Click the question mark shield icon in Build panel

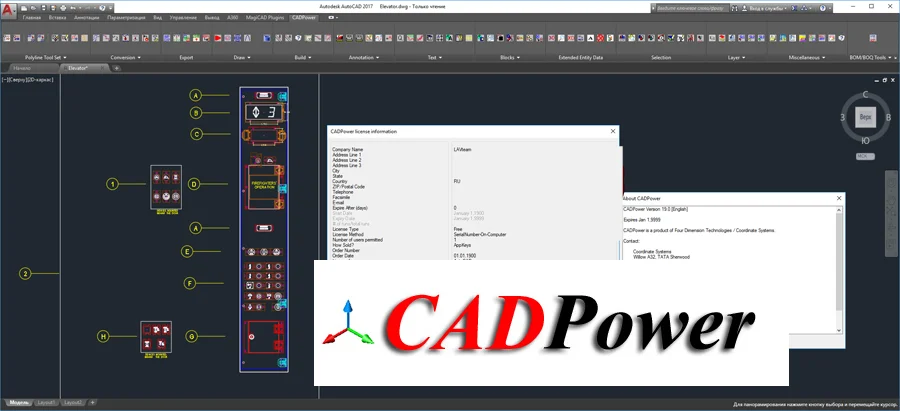(298, 38)
